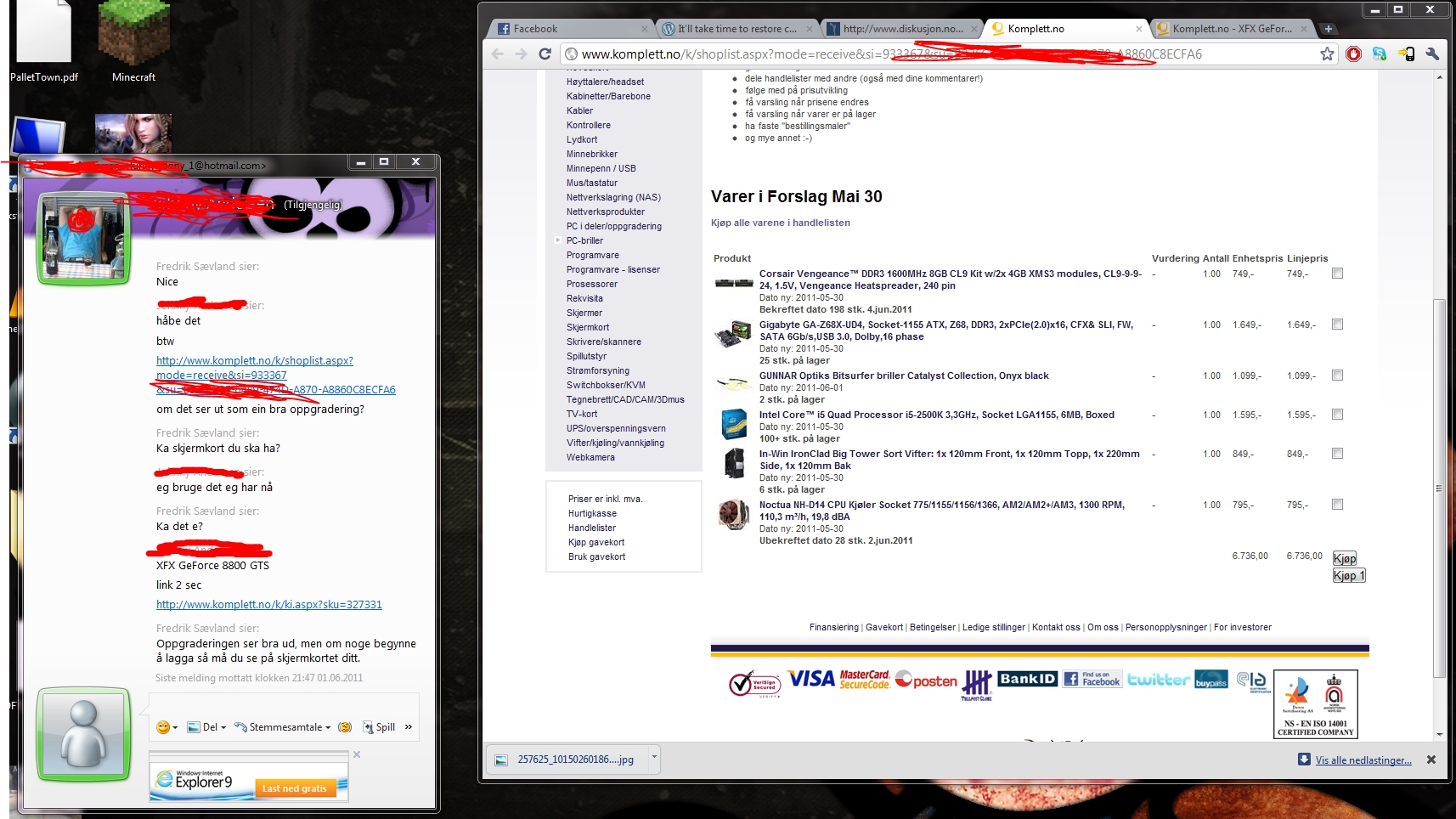Screen dimensions: 1456x819
Task: Open sku=327331 link in chat
Action: click(268, 605)
